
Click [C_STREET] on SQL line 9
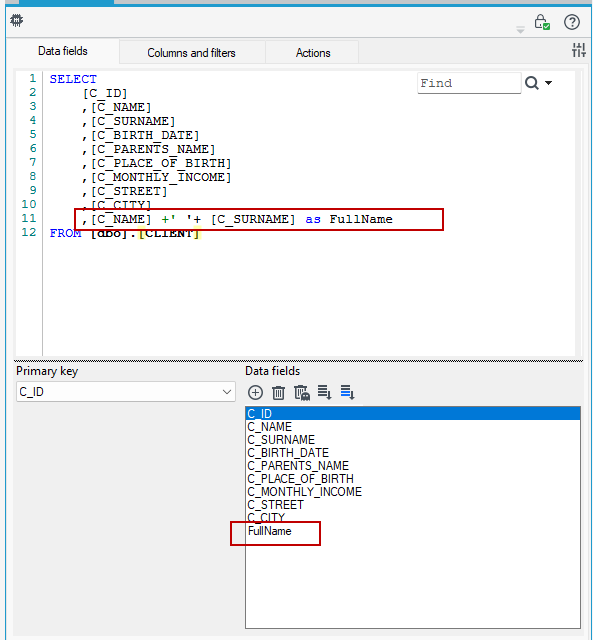[129, 191]
